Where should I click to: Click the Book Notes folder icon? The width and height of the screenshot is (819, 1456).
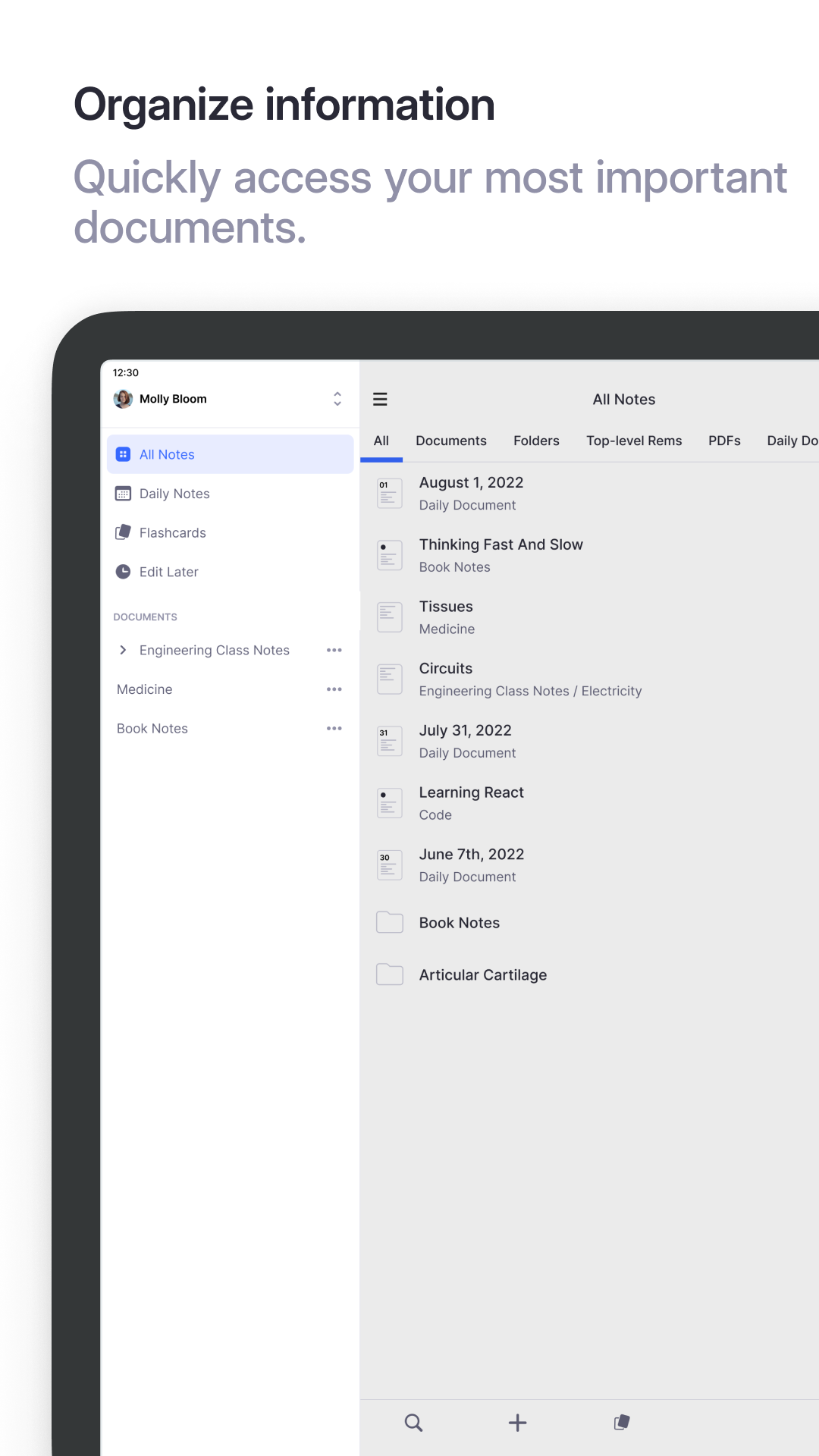(390, 922)
